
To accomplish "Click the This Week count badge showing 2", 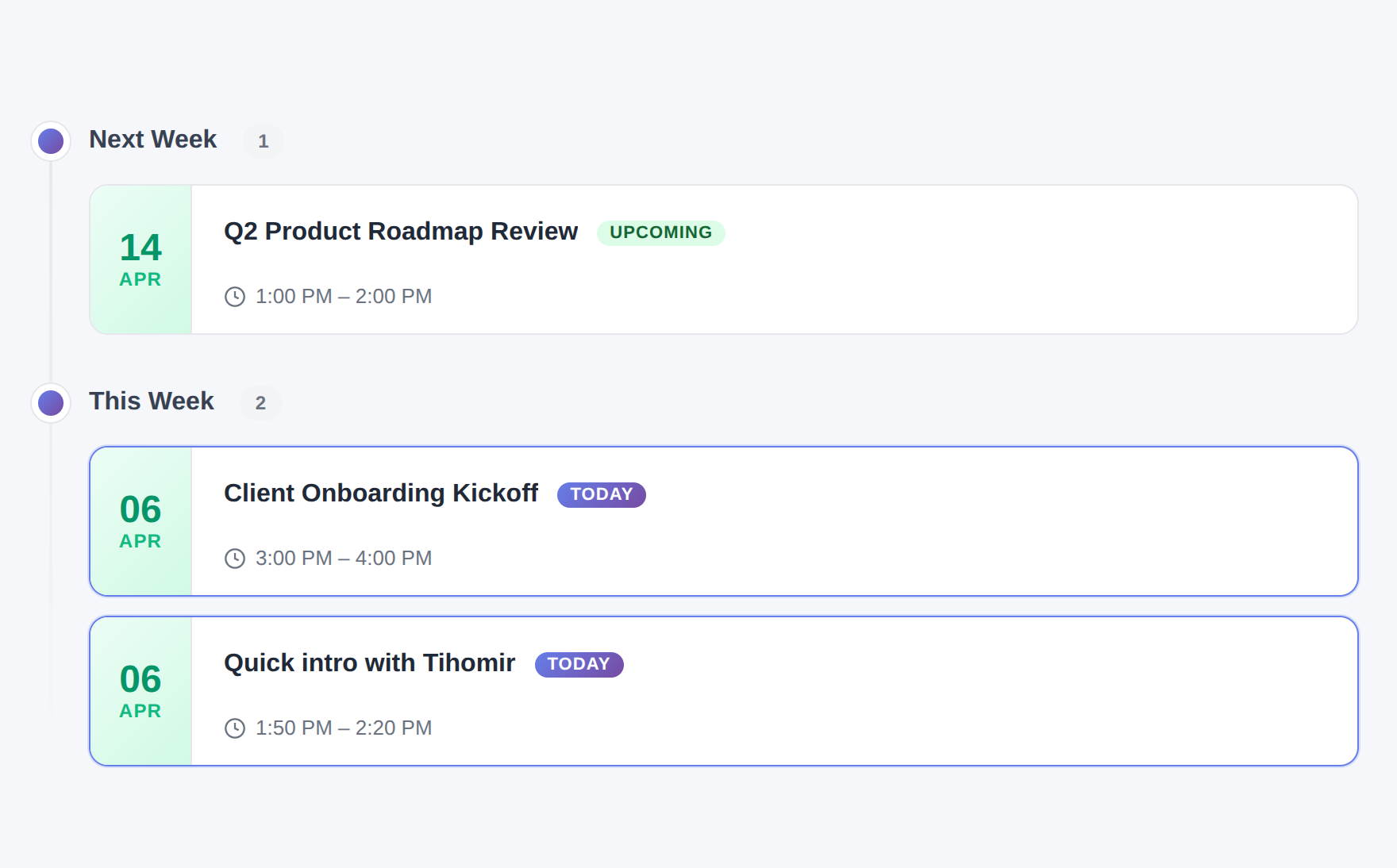I will pos(260,403).
